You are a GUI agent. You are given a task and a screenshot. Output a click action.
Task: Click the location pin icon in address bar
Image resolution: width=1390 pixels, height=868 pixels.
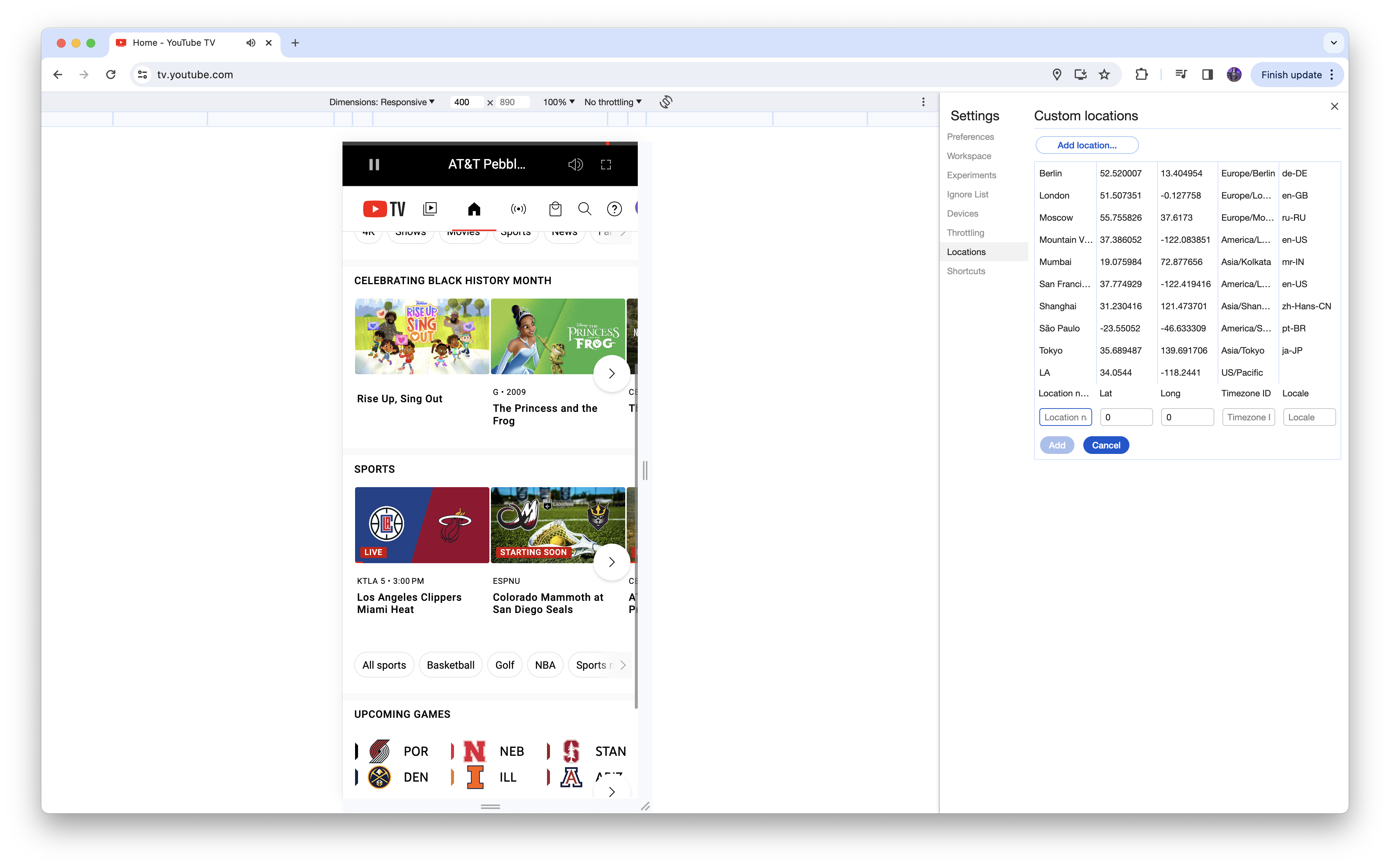point(1056,75)
